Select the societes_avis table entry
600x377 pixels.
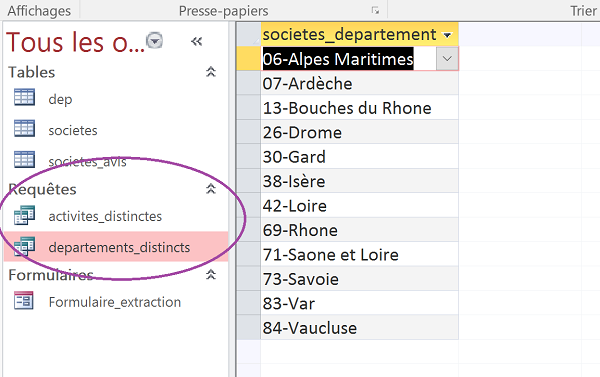(x=87, y=162)
